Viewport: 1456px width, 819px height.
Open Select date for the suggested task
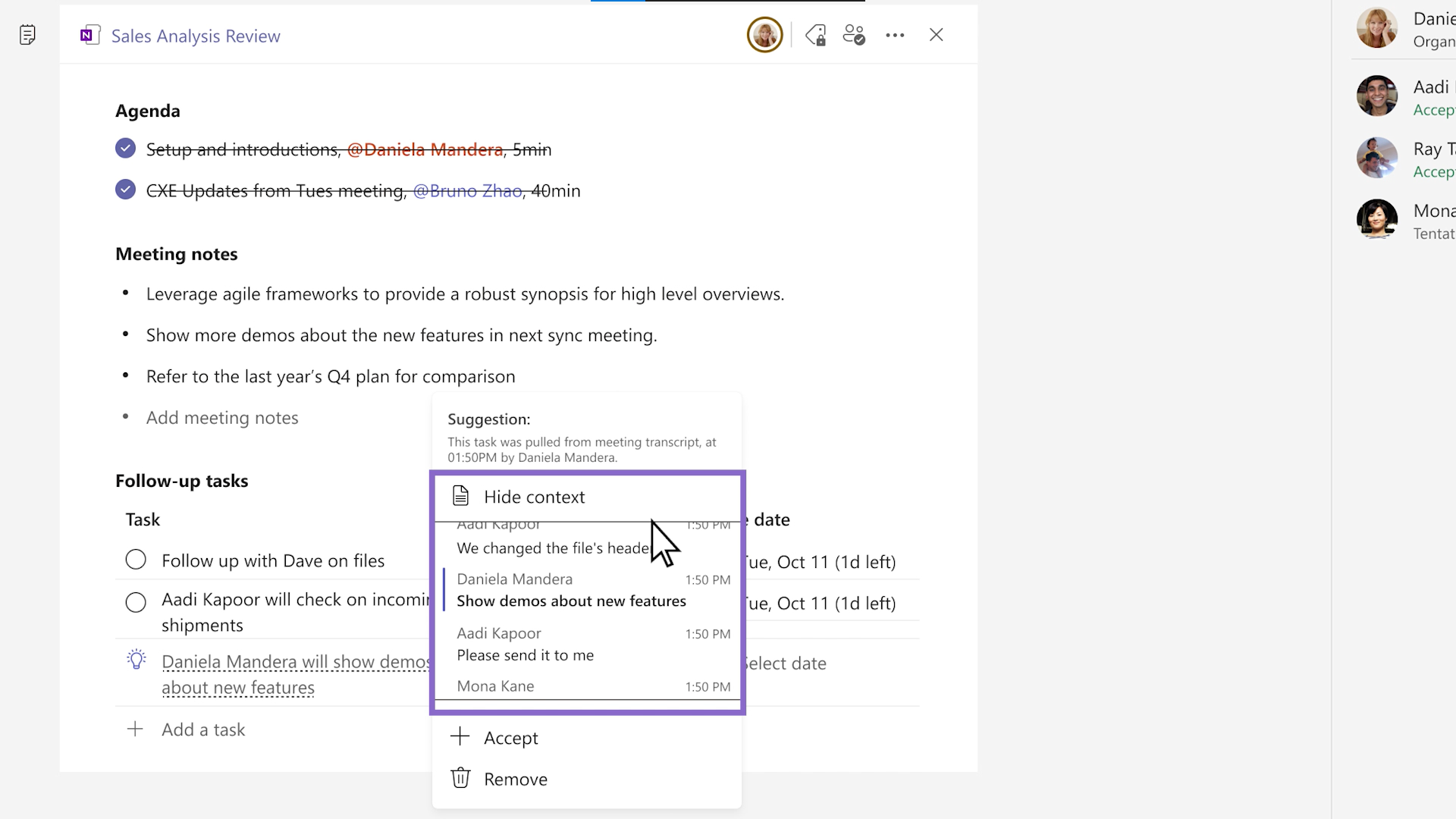[x=785, y=664]
